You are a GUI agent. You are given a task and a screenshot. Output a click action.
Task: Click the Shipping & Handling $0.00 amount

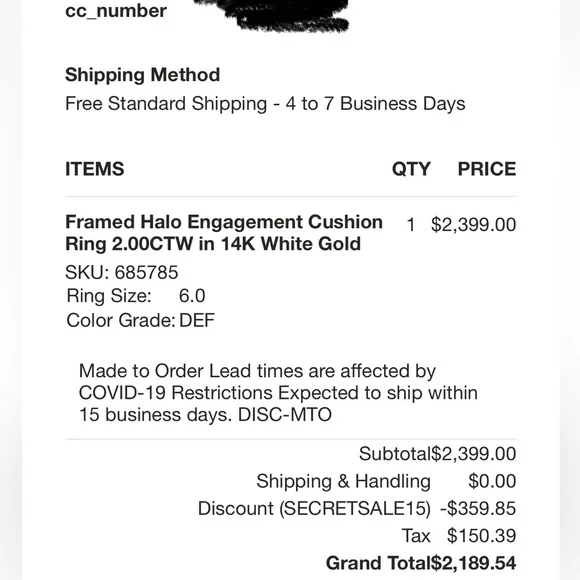pos(492,481)
